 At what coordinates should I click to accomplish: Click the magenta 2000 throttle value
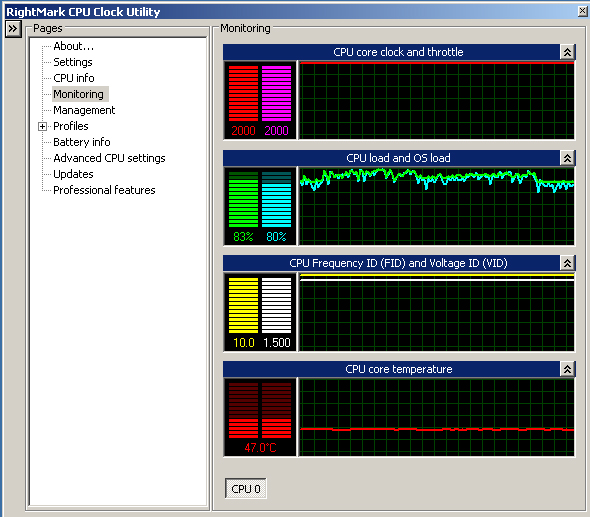pos(276,131)
